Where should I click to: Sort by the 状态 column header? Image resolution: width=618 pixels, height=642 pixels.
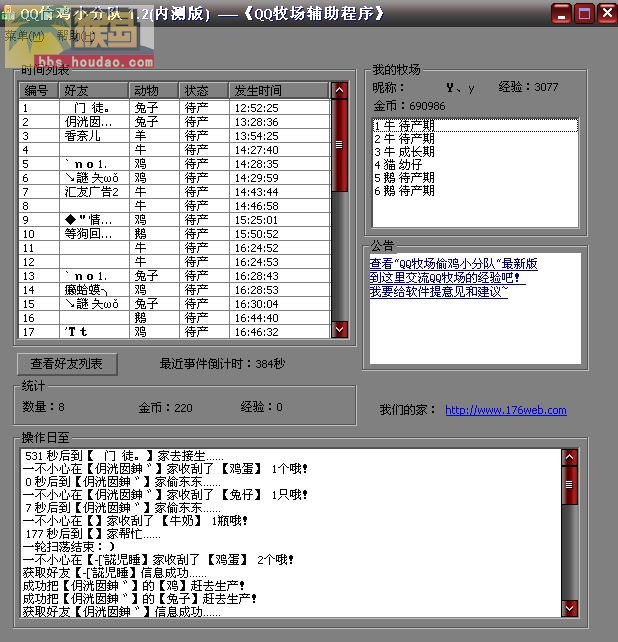(x=204, y=90)
